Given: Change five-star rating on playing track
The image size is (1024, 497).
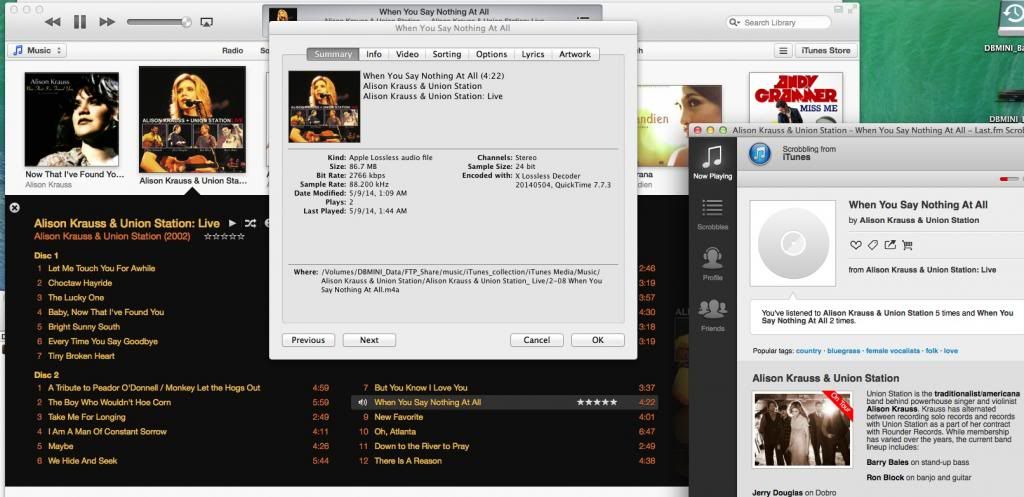Looking at the screenshot, I should (x=597, y=402).
